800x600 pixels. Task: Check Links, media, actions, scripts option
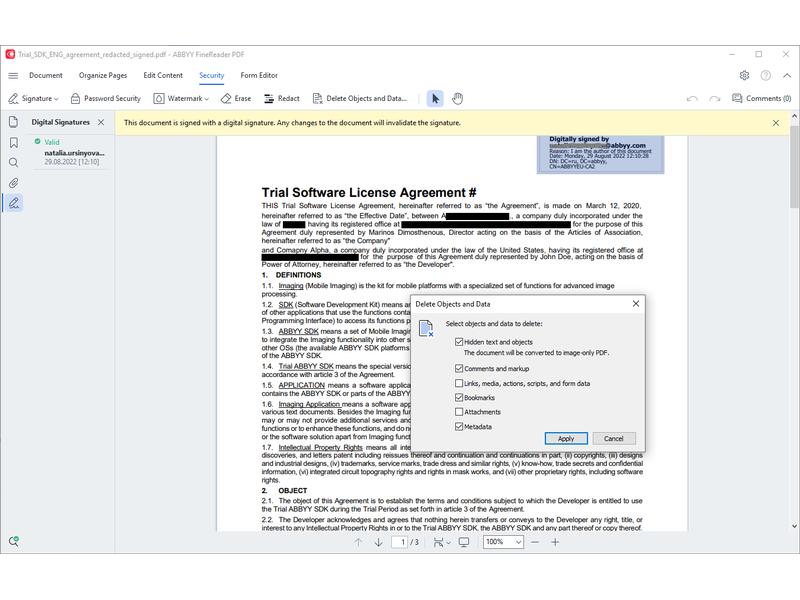tap(459, 383)
